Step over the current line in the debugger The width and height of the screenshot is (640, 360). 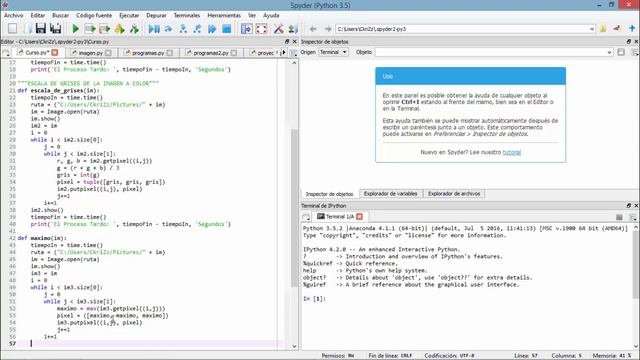pos(168,29)
